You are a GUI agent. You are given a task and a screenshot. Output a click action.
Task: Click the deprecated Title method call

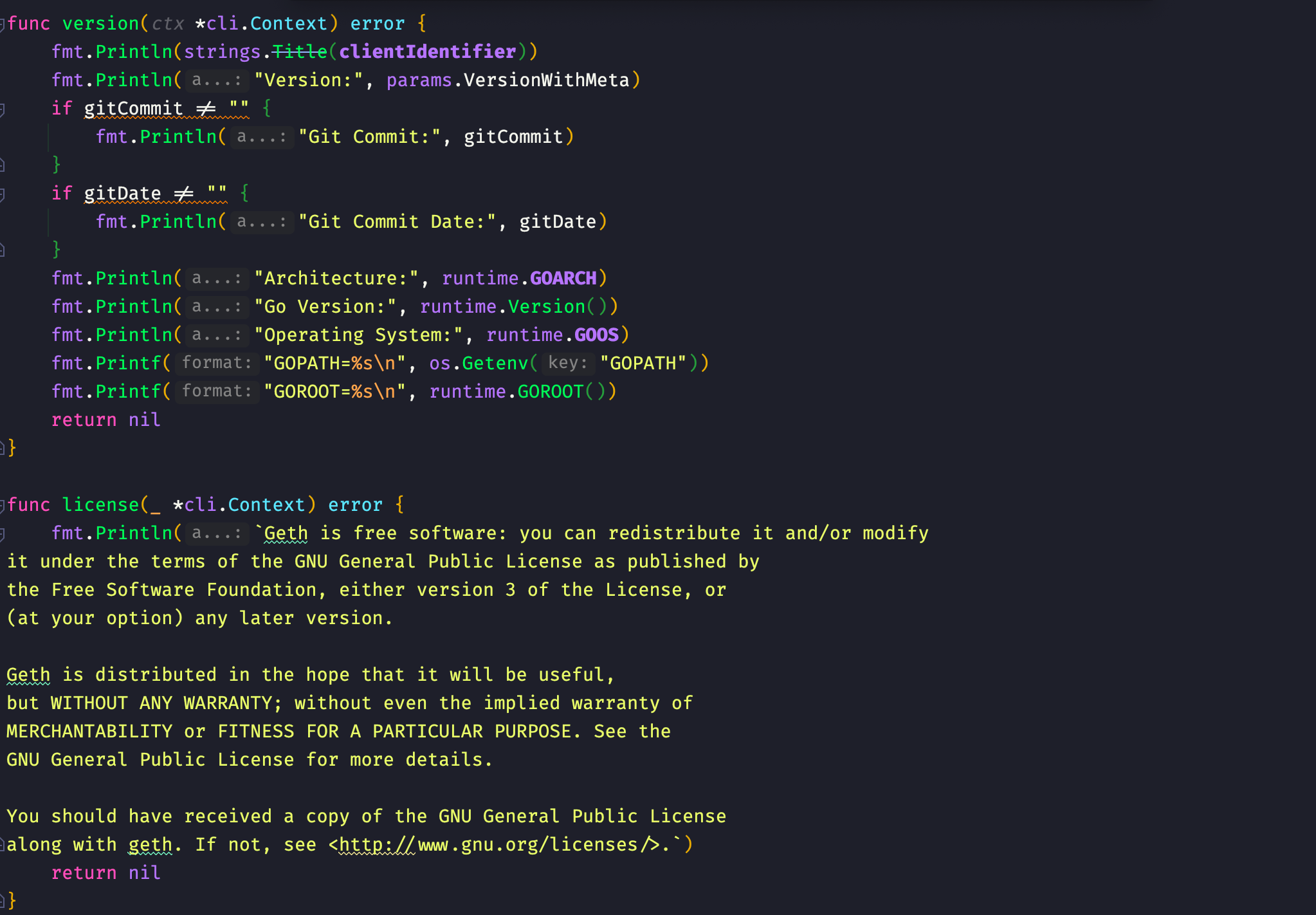click(300, 52)
